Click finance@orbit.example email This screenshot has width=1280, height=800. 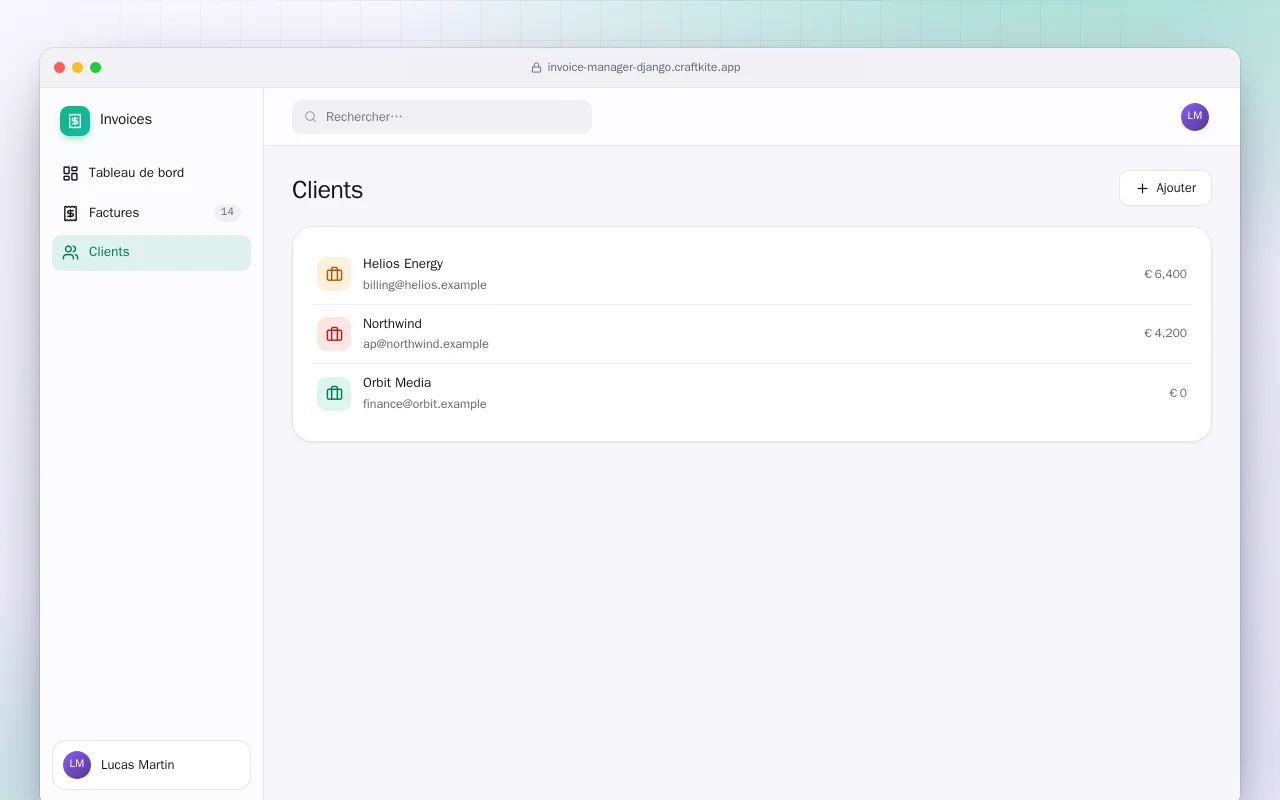click(x=425, y=404)
